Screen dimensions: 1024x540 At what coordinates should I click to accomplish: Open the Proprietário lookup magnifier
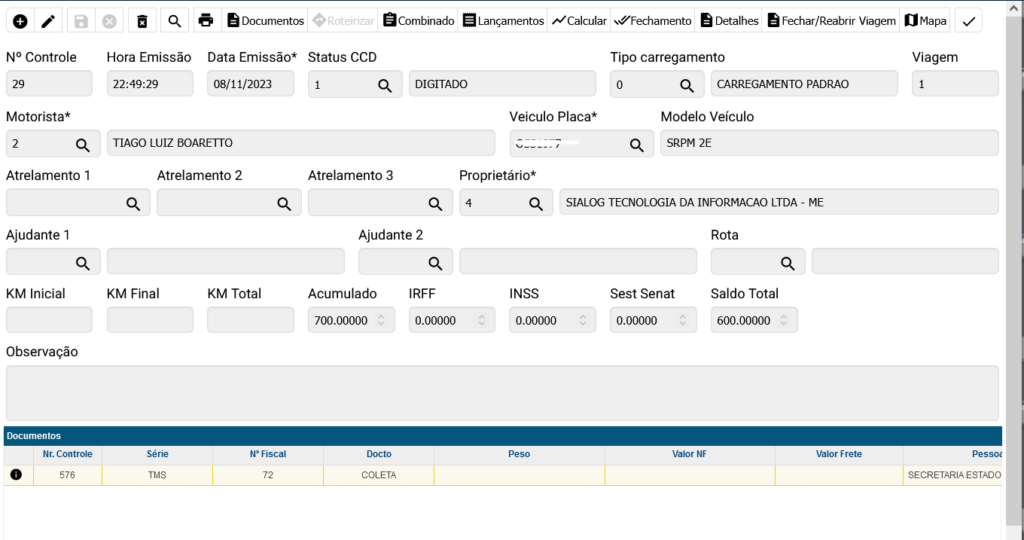[x=535, y=204]
